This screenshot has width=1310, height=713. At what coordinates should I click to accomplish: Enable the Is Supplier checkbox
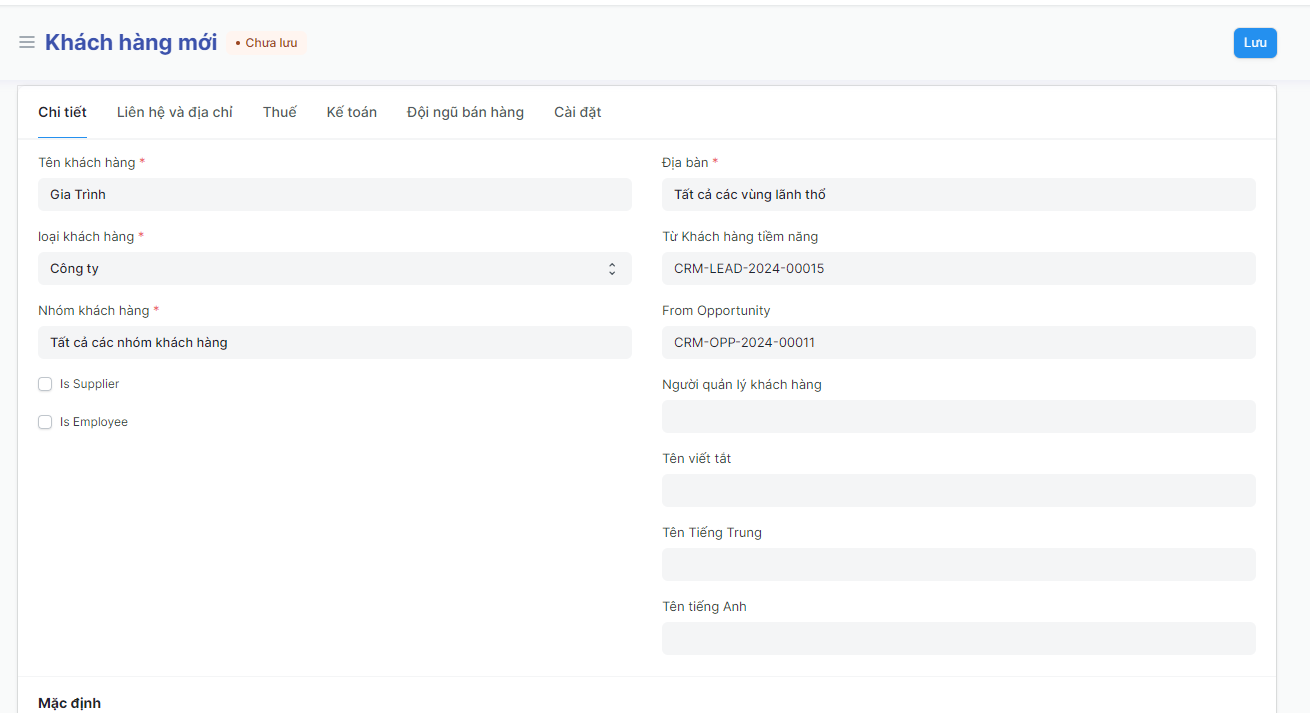pos(45,385)
